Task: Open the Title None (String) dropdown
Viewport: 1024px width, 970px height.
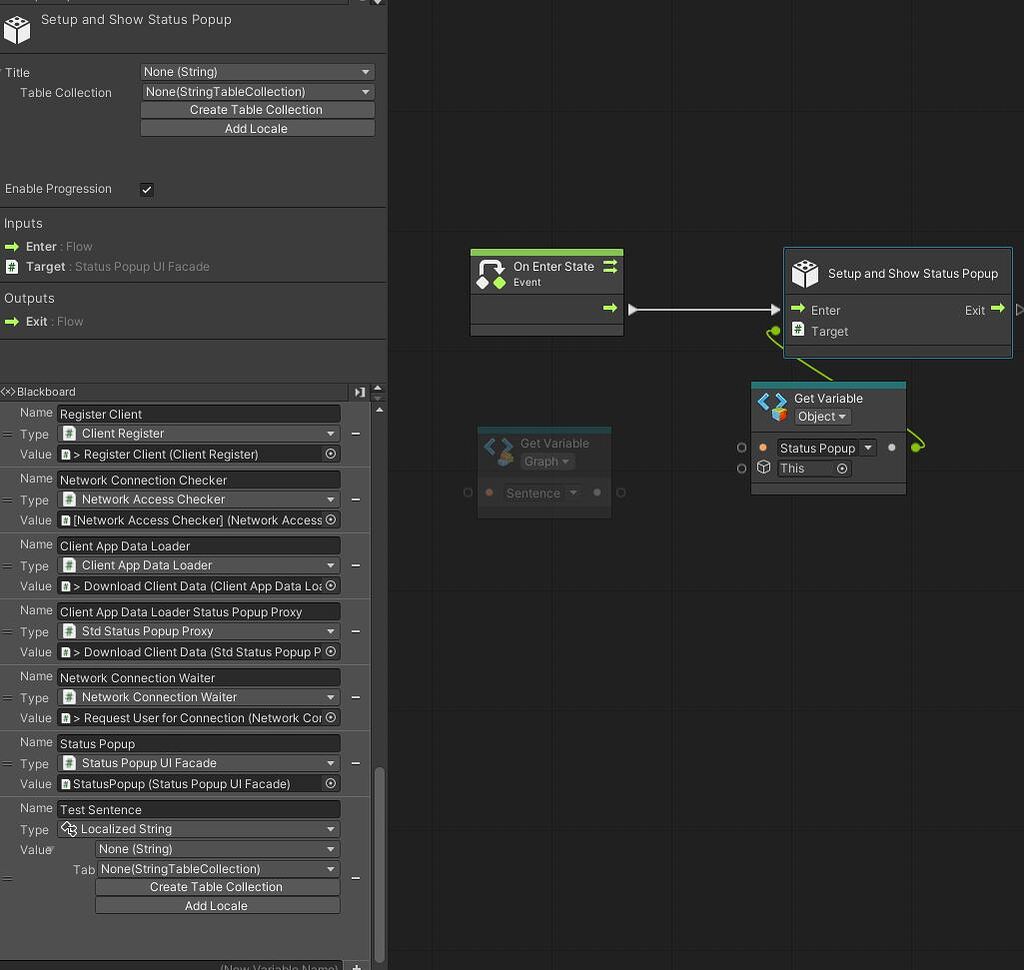Action: click(257, 72)
